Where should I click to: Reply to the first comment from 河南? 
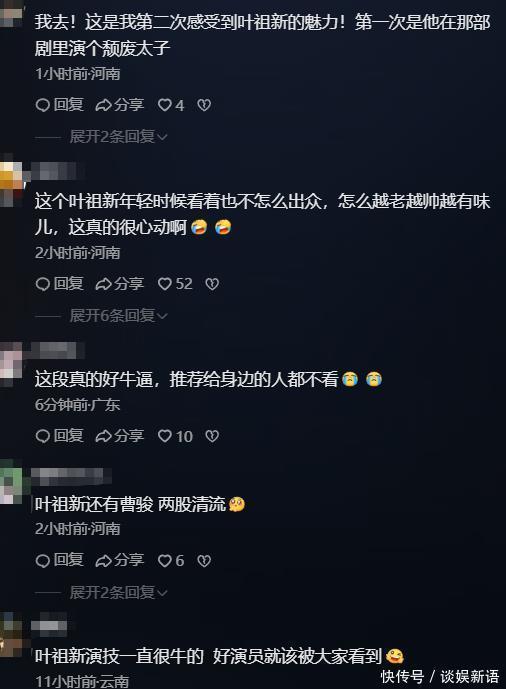point(59,105)
